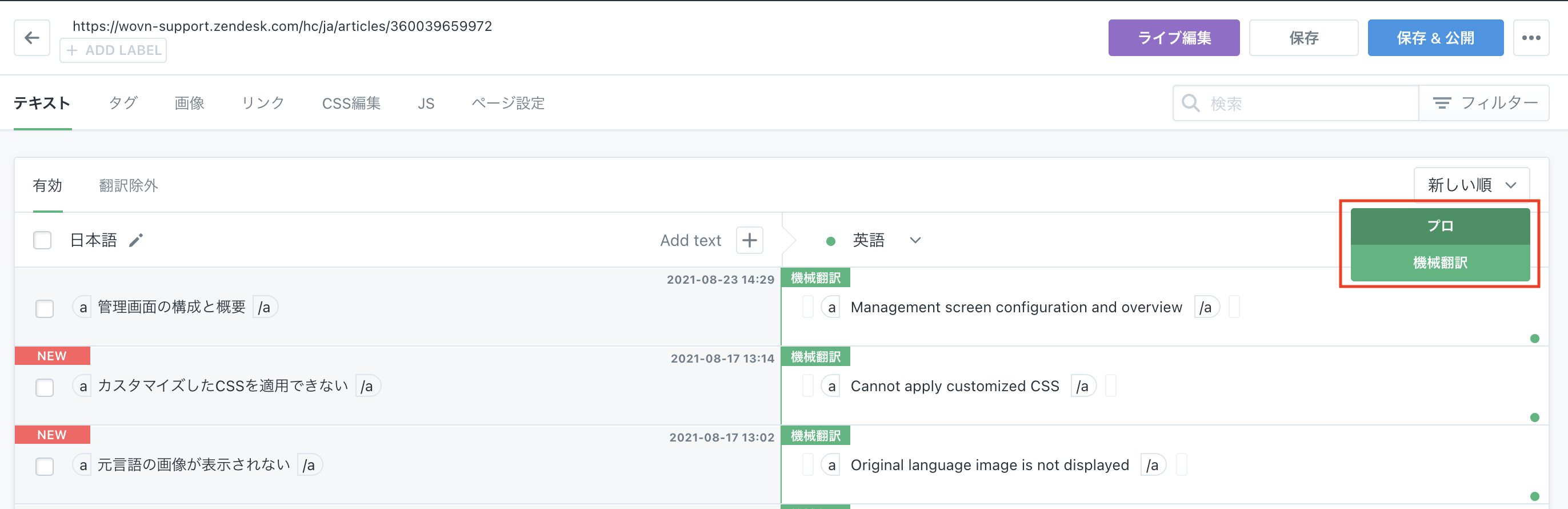The height and width of the screenshot is (509, 1568).
Task: Click timestamp 2021-08-23 14:29
Action: click(720, 280)
